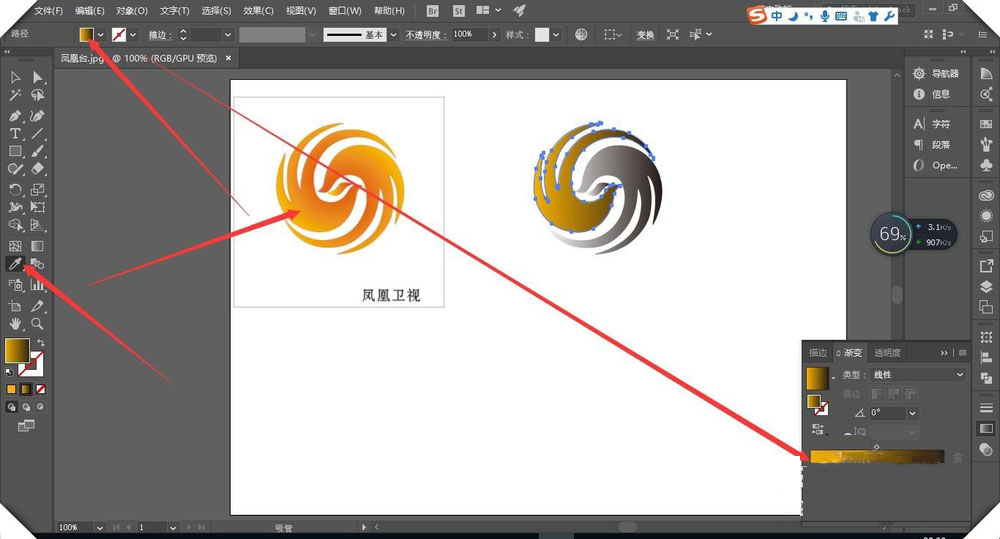This screenshot has height=539, width=1000.
Task: Open the 效果(C) menu
Action: click(x=258, y=11)
